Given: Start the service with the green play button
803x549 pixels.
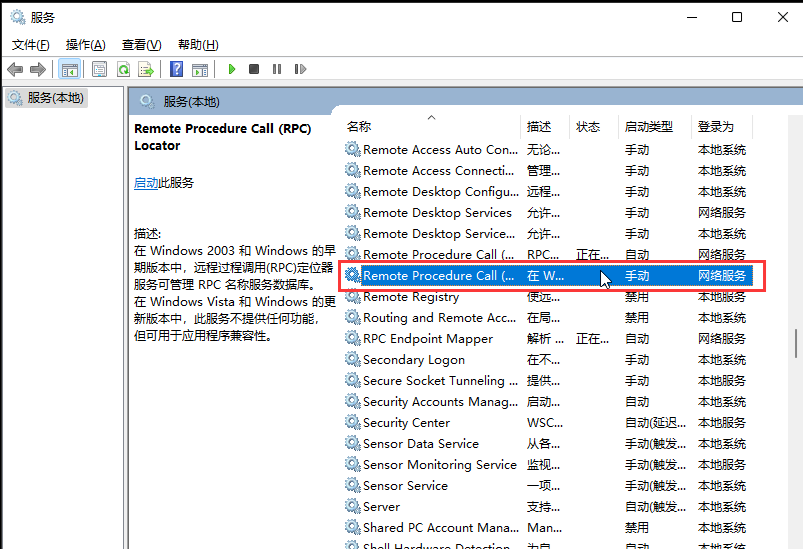Looking at the screenshot, I should coord(232,69).
